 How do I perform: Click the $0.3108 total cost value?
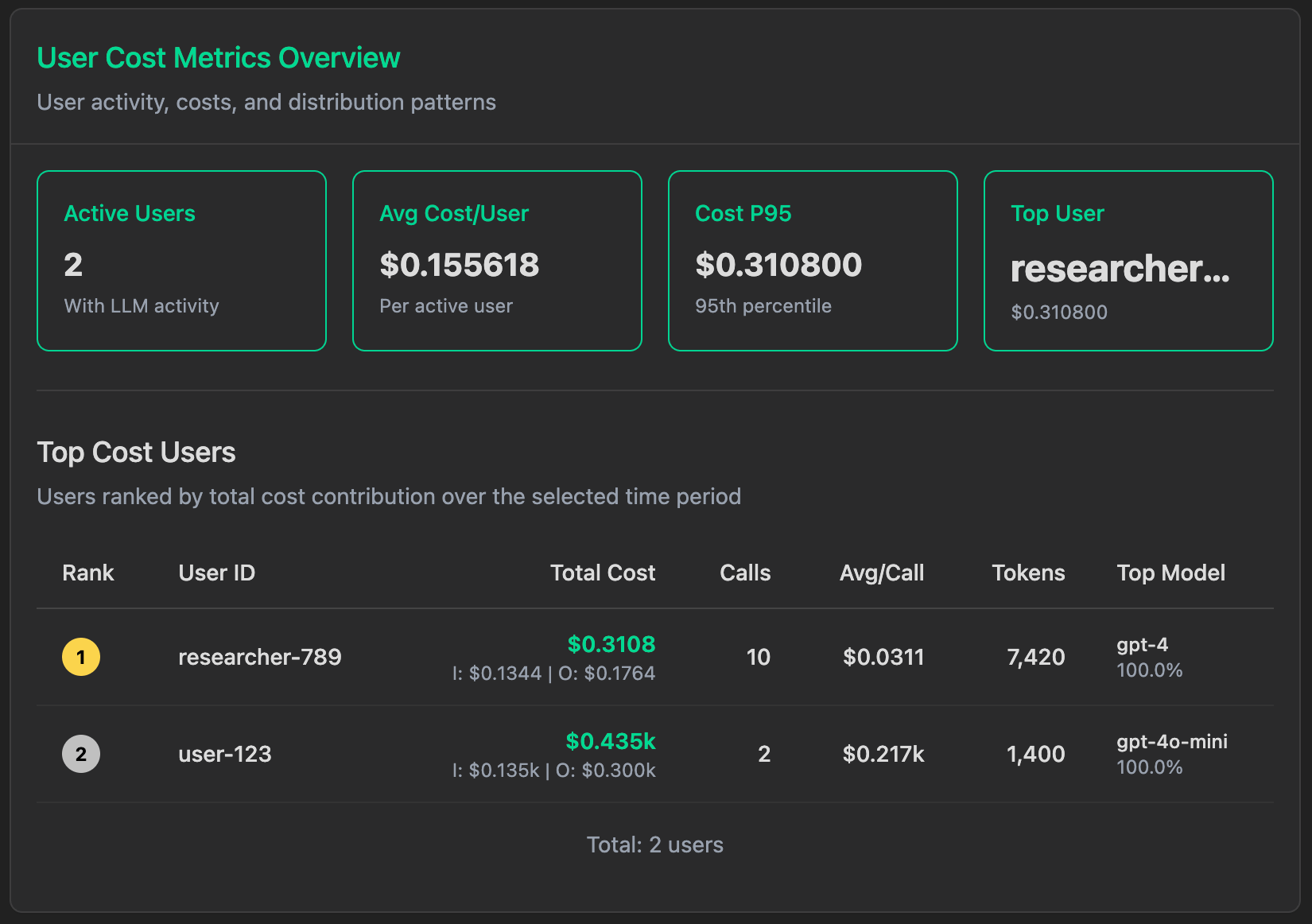(611, 644)
